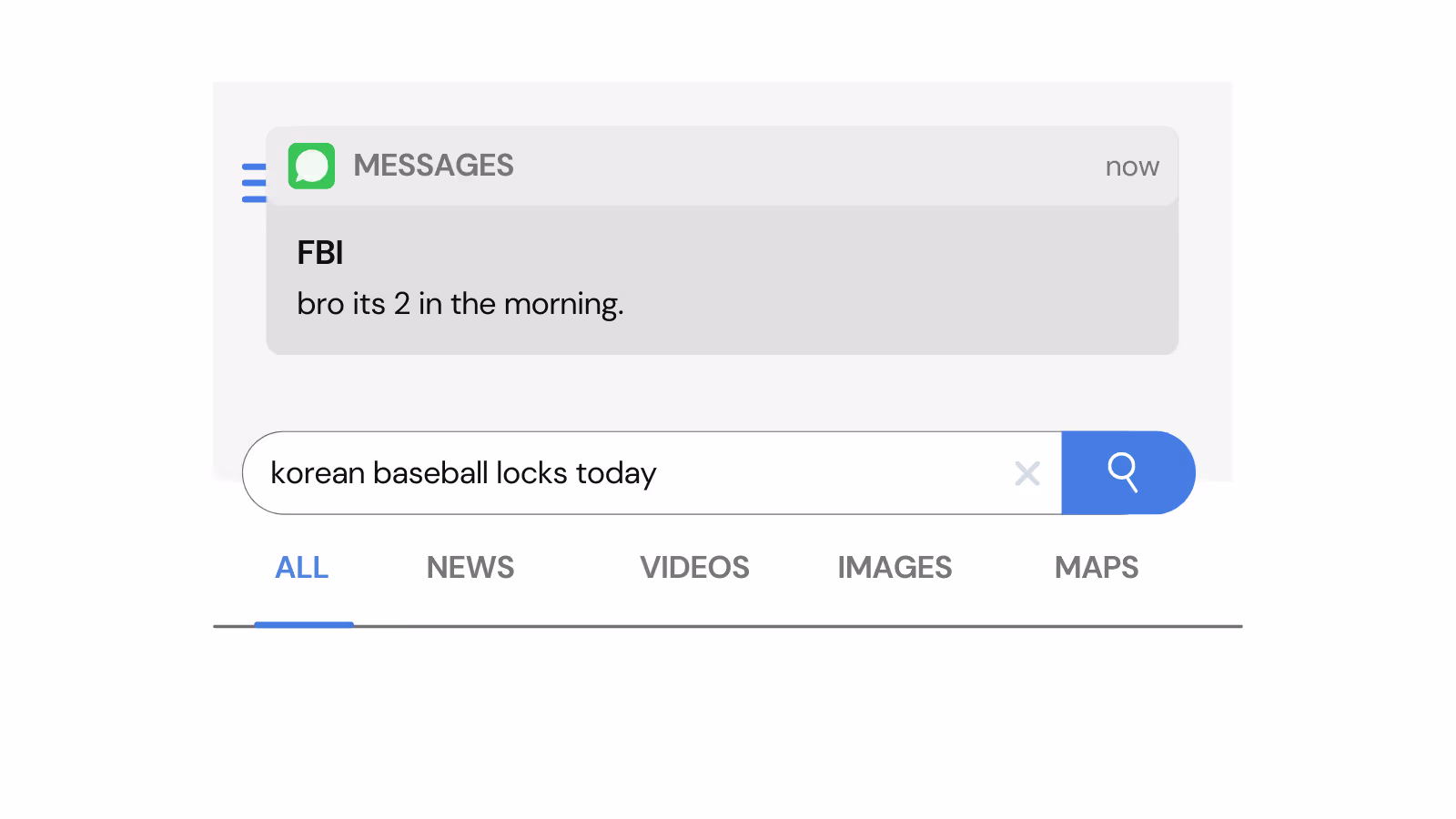Switch to the NEWS tab

(x=470, y=568)
